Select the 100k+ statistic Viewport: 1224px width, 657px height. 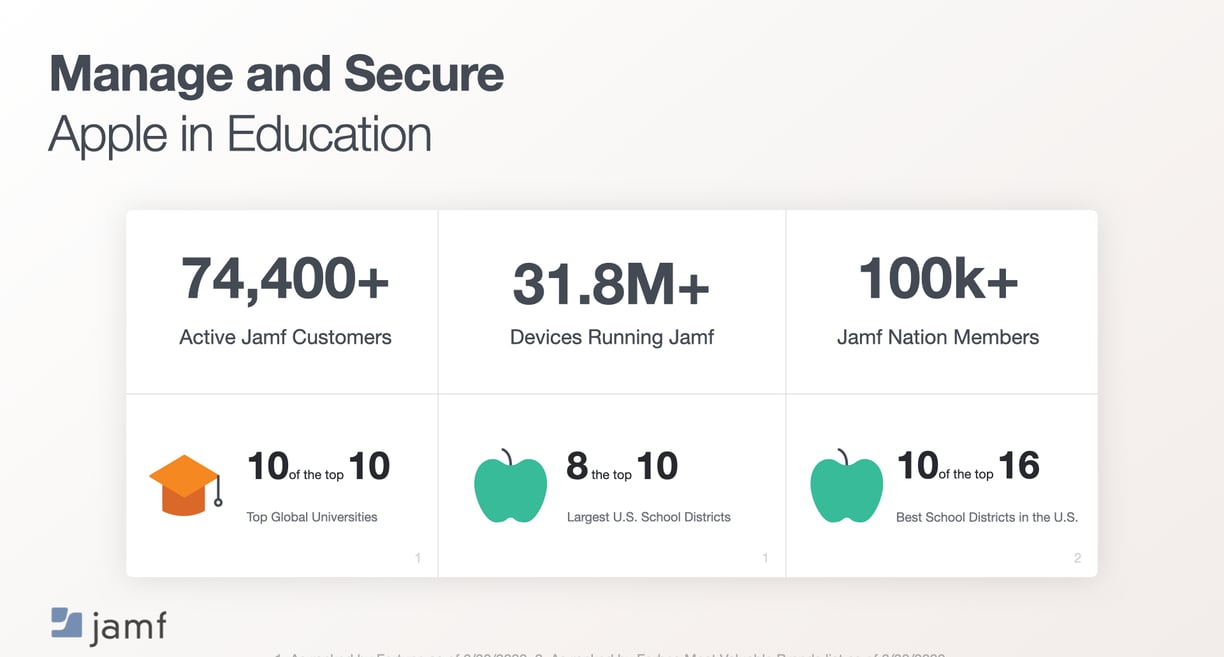[x=938, y=278]
